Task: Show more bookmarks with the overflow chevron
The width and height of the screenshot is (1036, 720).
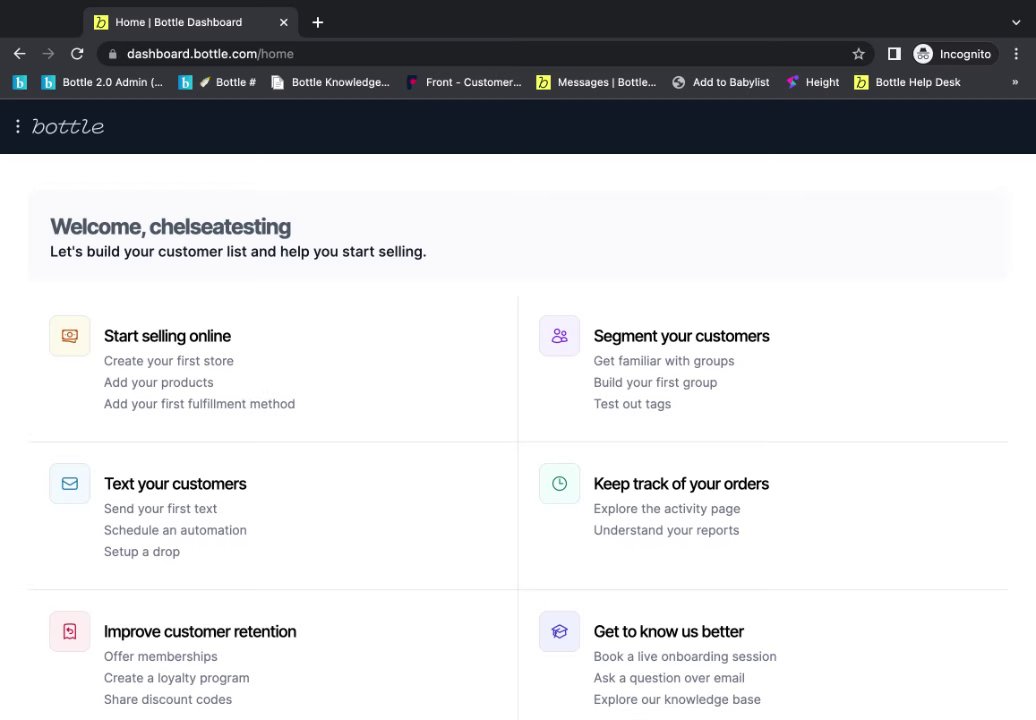Action: click(x=1016, y=82)
